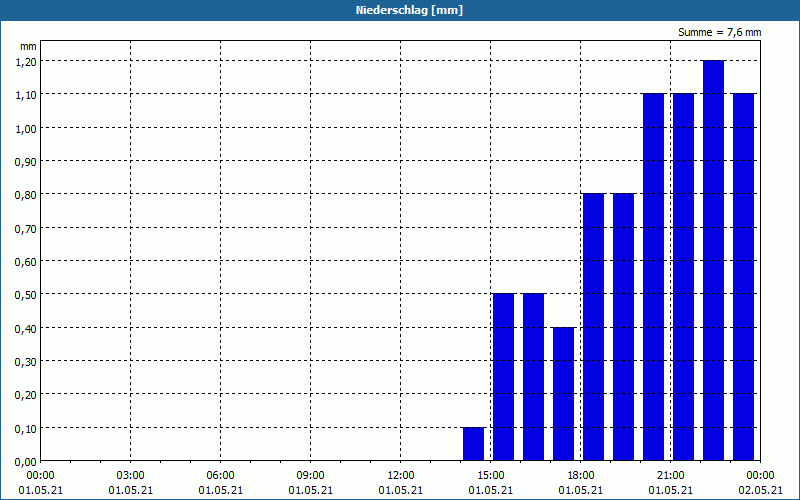Click the Niederschlag [mm] chart title
Viewport: 800px width, 500px height.
(409, 10)
